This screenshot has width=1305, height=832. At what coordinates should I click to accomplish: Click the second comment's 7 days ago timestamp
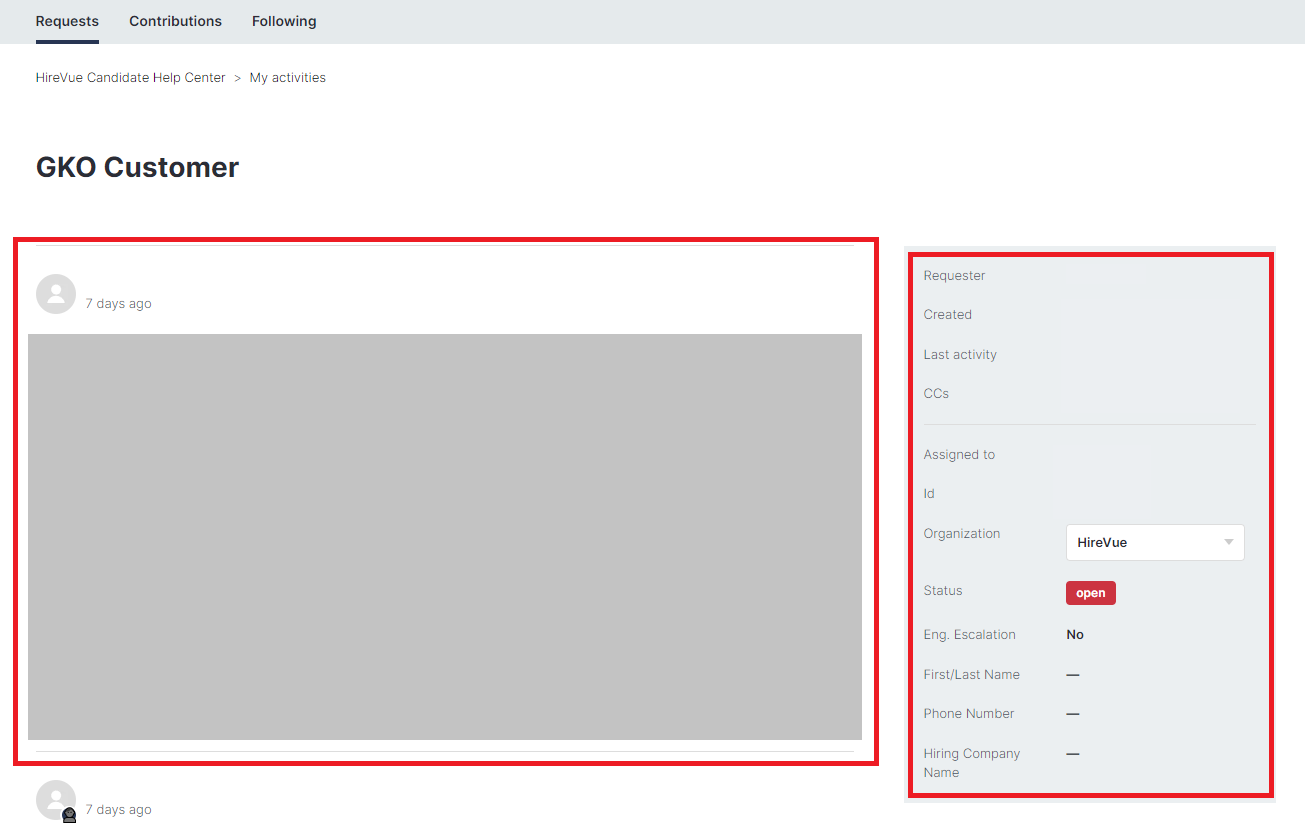[118, 810]
